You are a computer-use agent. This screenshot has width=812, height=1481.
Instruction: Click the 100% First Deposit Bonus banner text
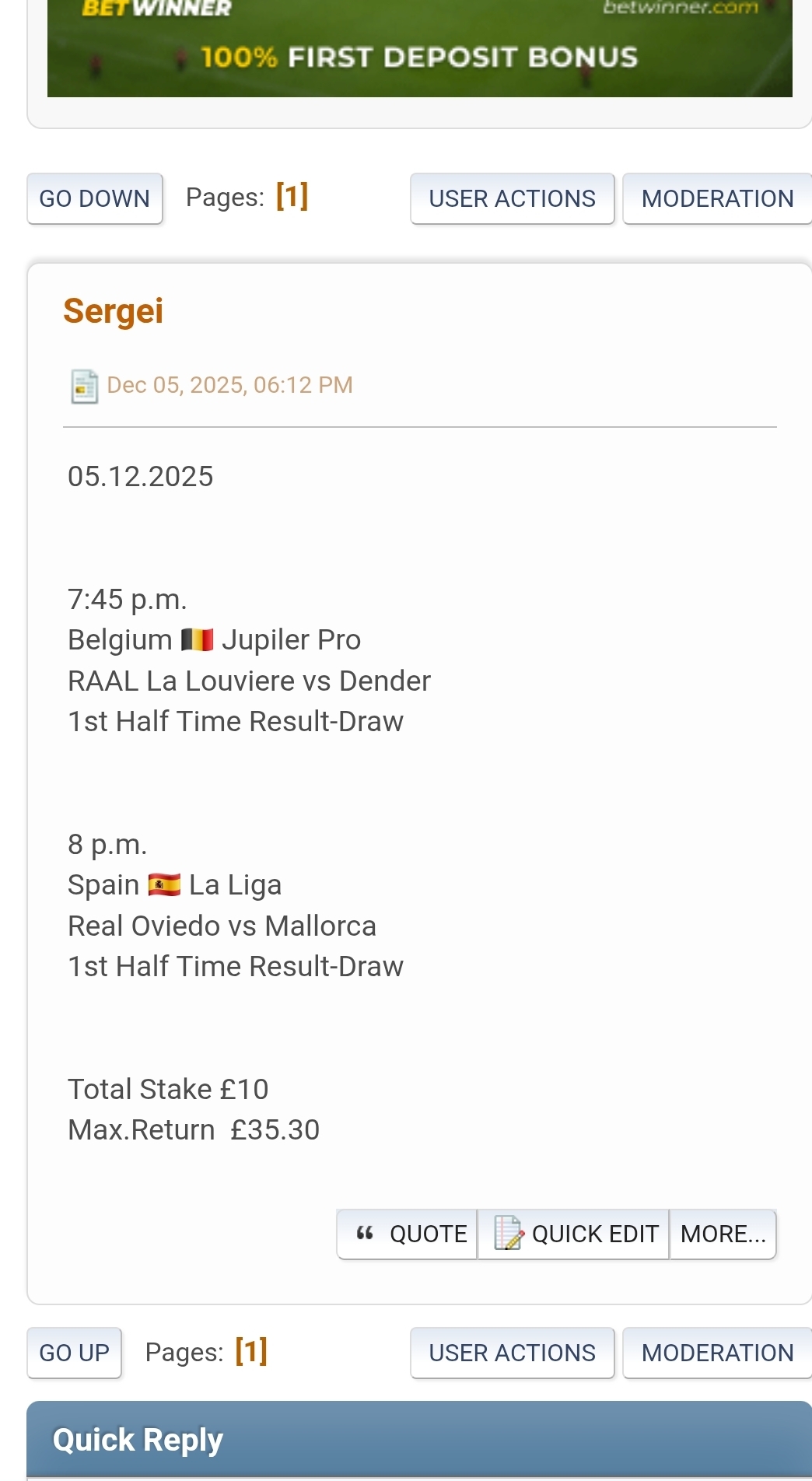coord(419,58)
